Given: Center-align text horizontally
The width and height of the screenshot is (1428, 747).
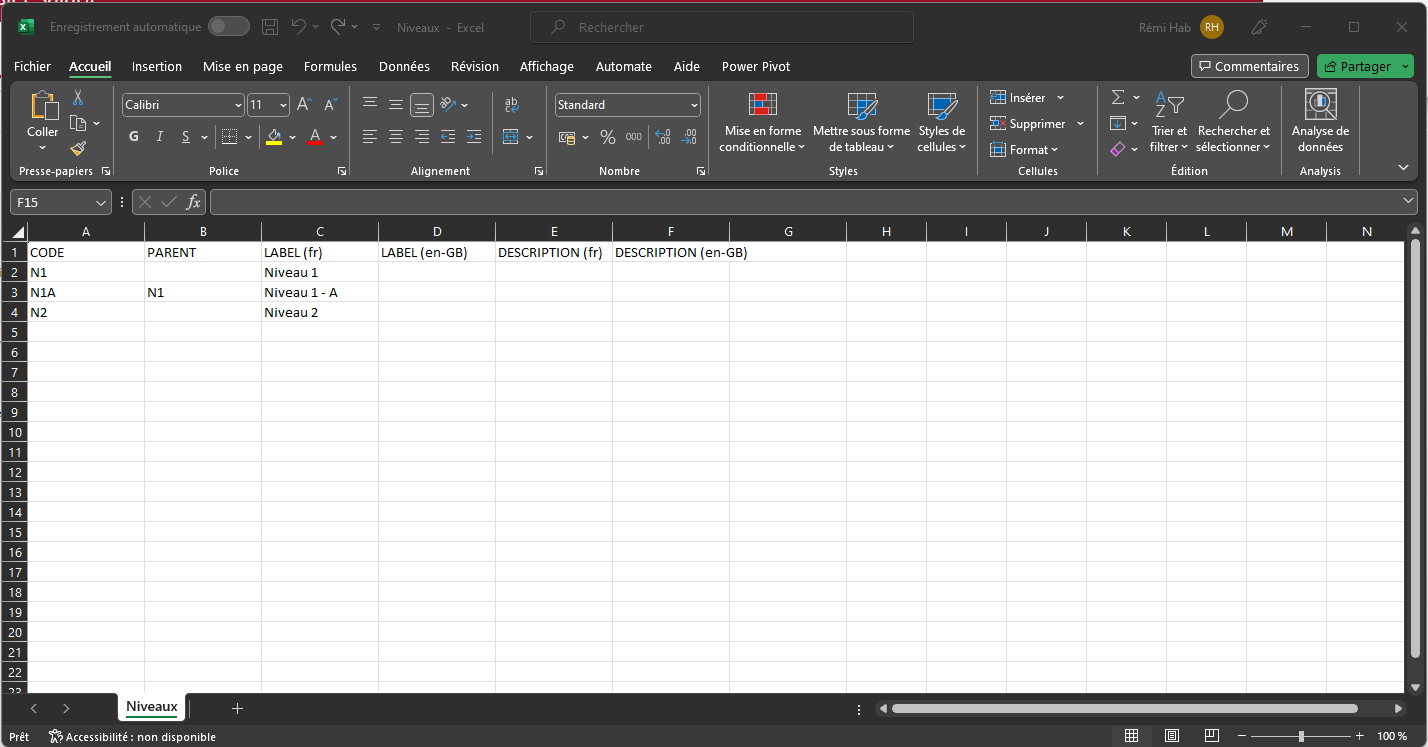Looking at the screenshot, I should (396, 137).
